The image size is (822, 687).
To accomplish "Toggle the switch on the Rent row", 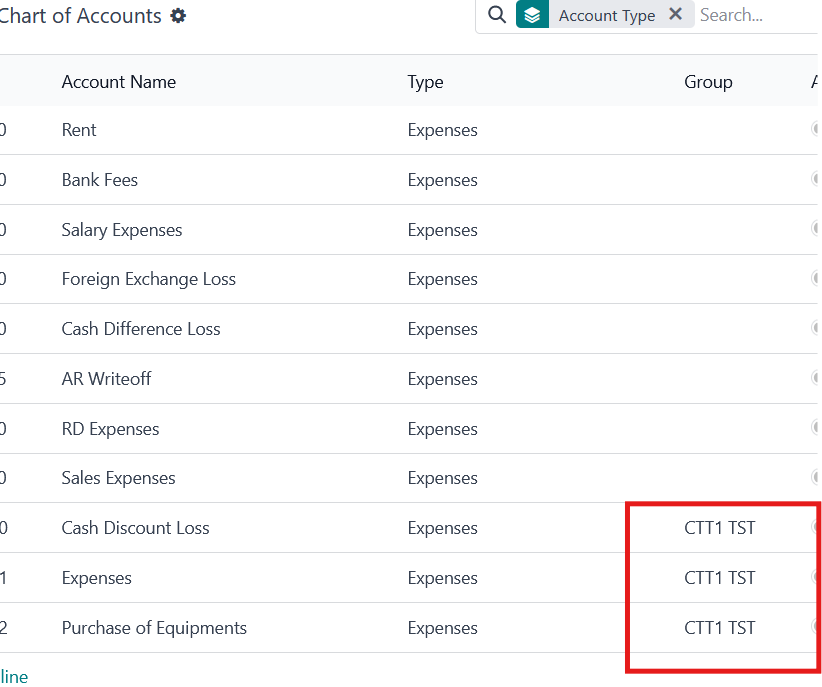I will click(816, 129).
